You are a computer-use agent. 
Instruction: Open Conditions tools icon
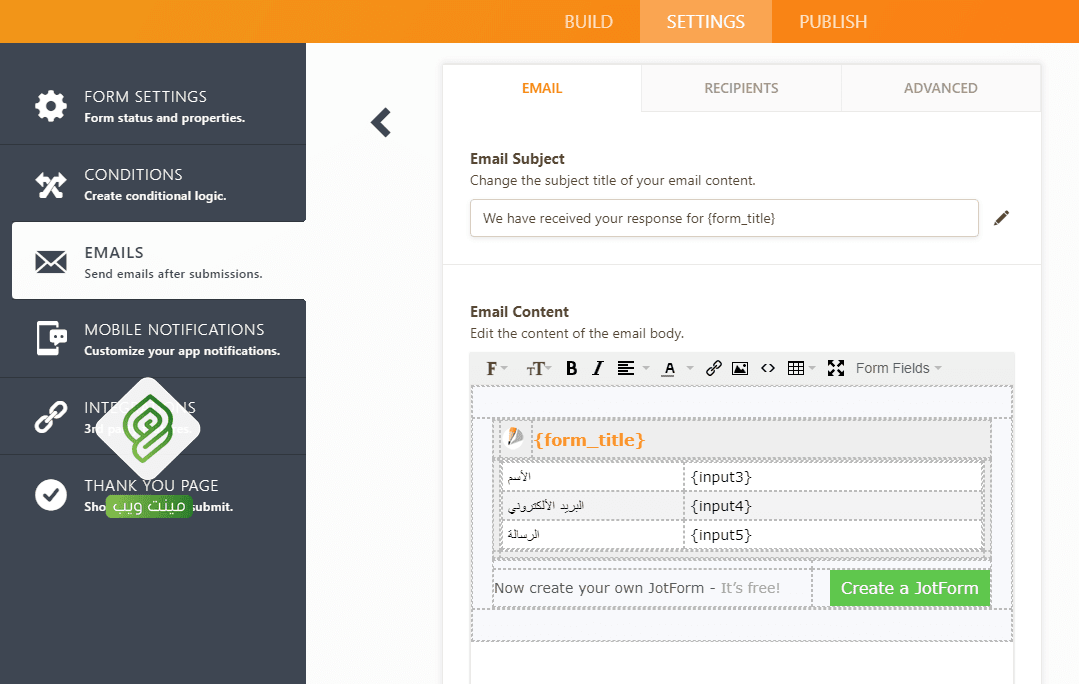click(51, 184)
